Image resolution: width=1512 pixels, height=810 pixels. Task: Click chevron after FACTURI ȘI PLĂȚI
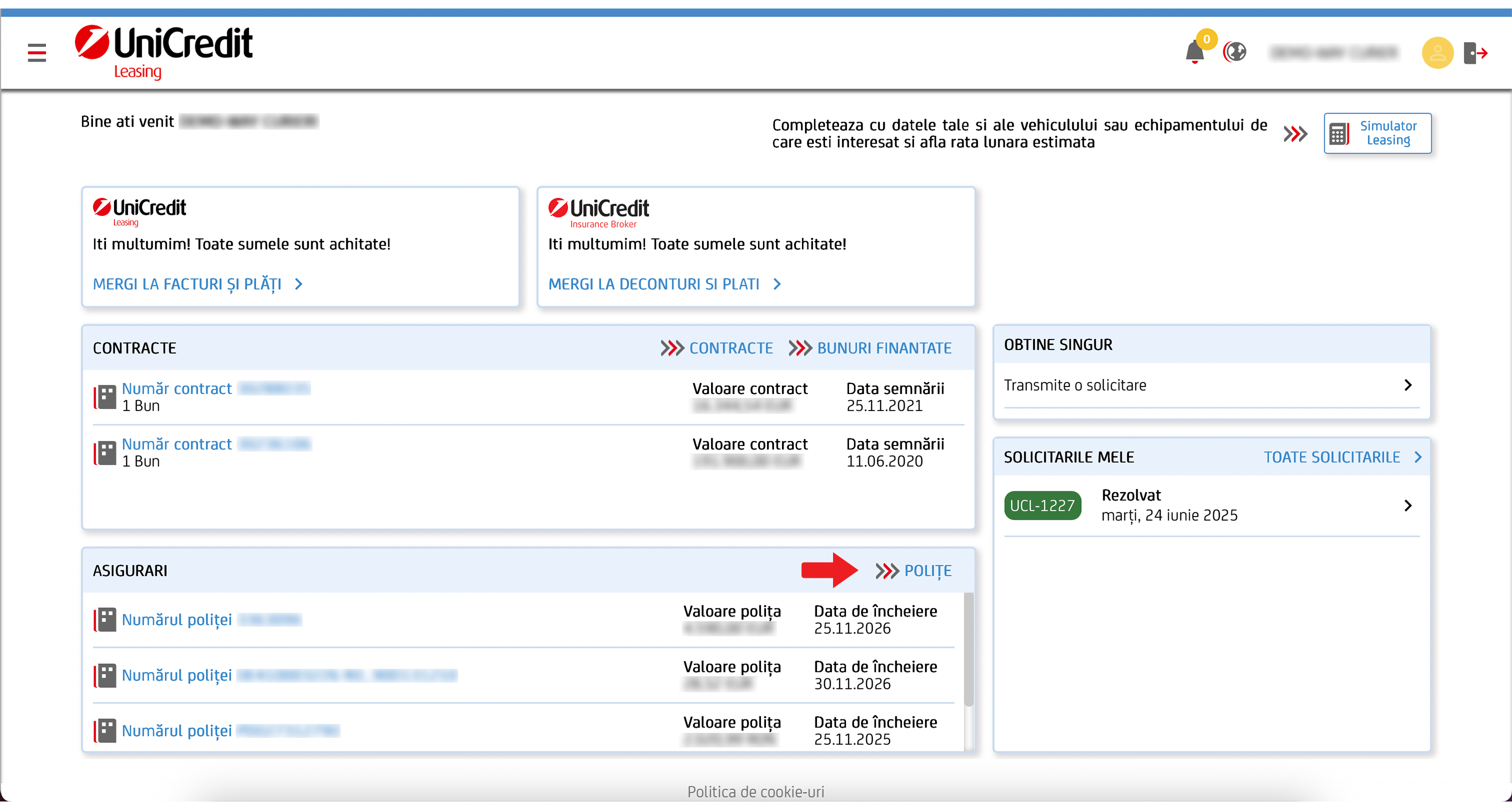coord(299,284)
